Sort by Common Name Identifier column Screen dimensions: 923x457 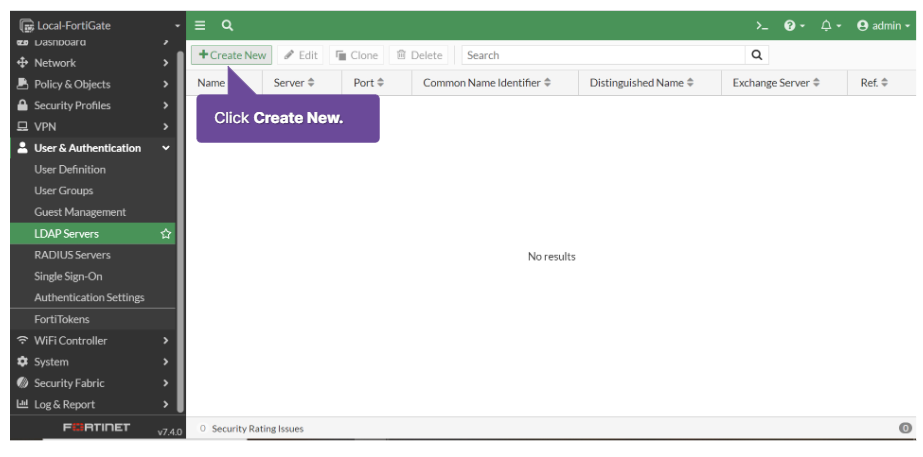point(487,83)
